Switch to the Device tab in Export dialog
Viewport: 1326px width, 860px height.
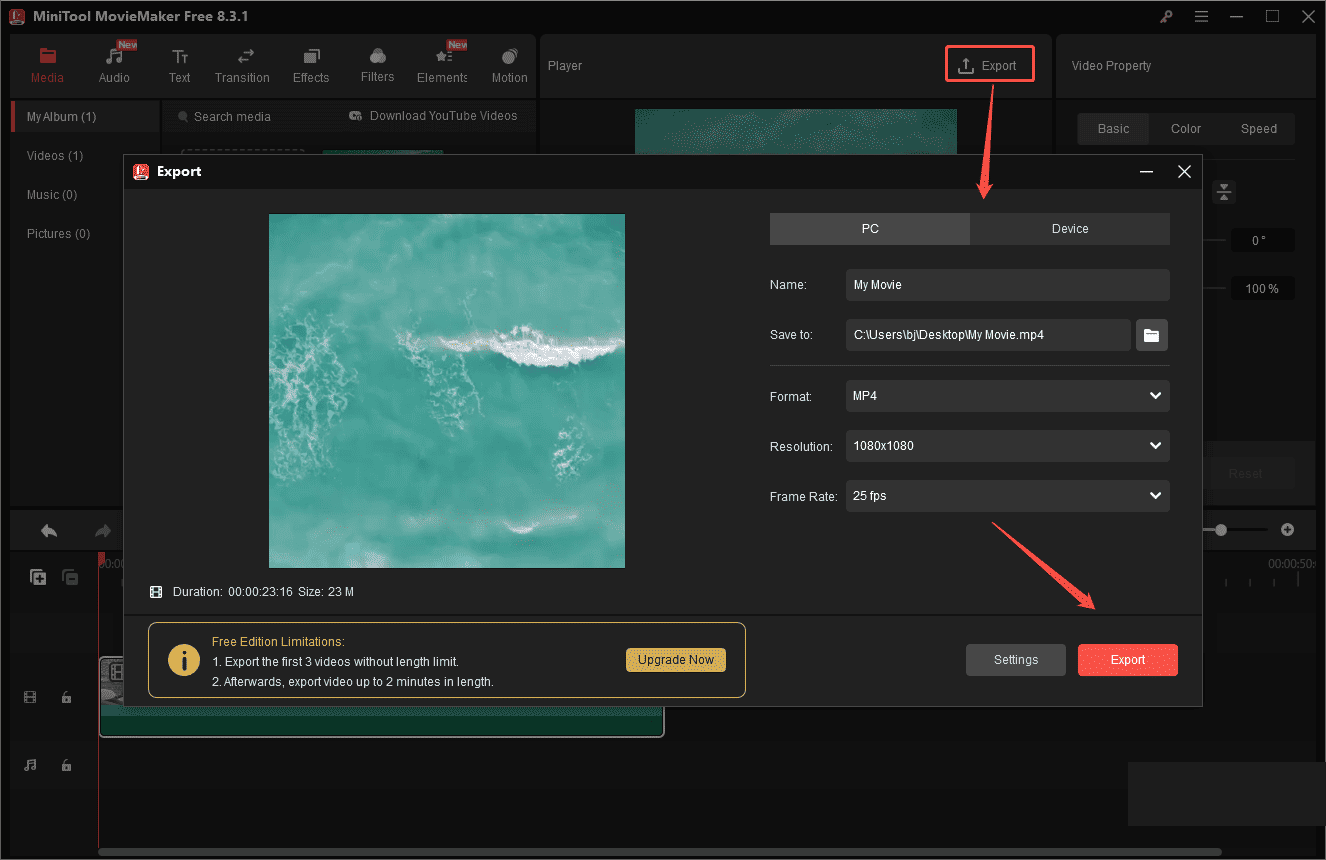pos(1069,229)
